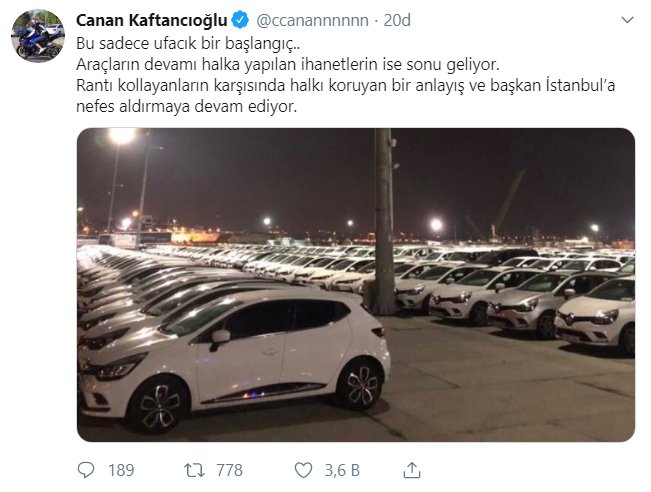Click the line starting 'Araçların devamı halka'

[288, 64]
